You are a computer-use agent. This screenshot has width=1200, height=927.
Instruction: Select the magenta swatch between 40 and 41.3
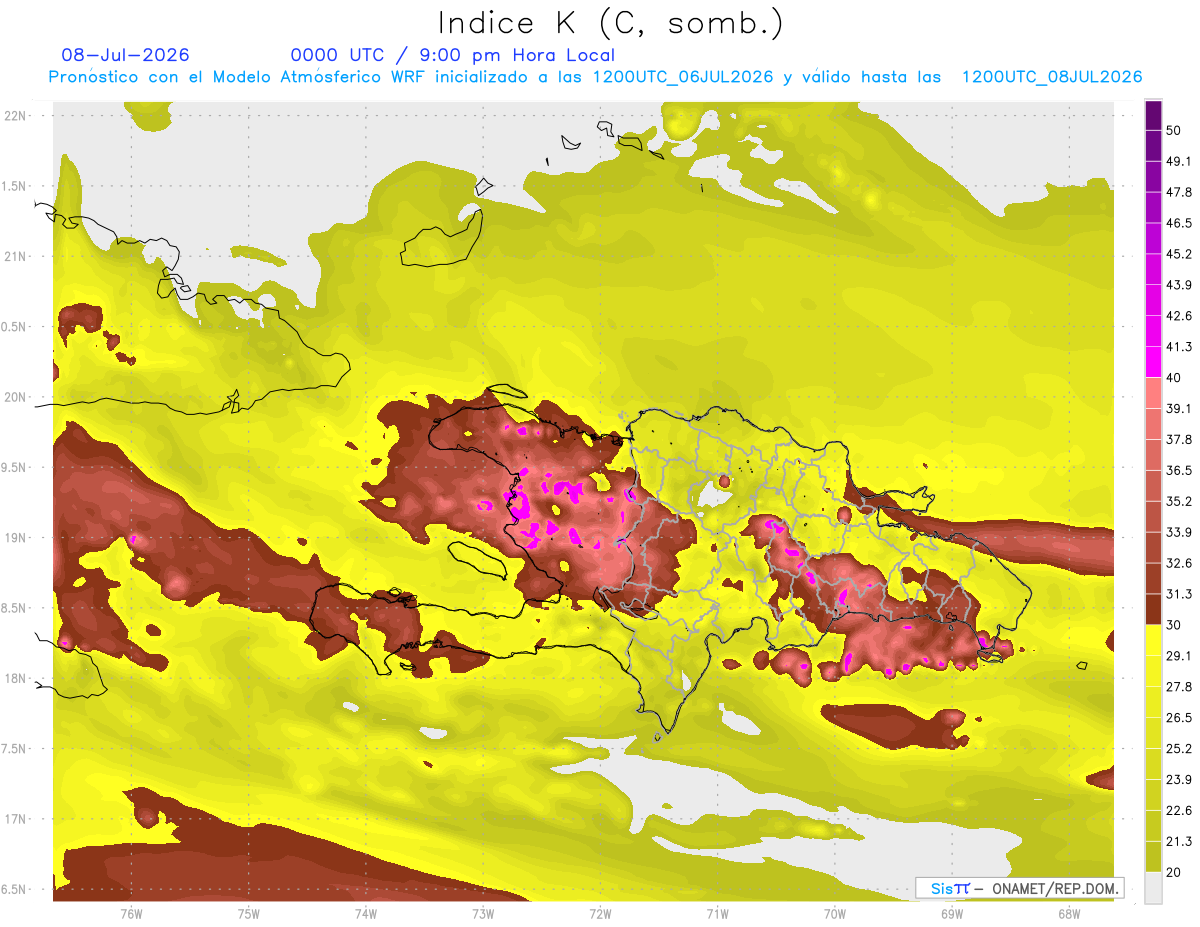click(1153, 361)
